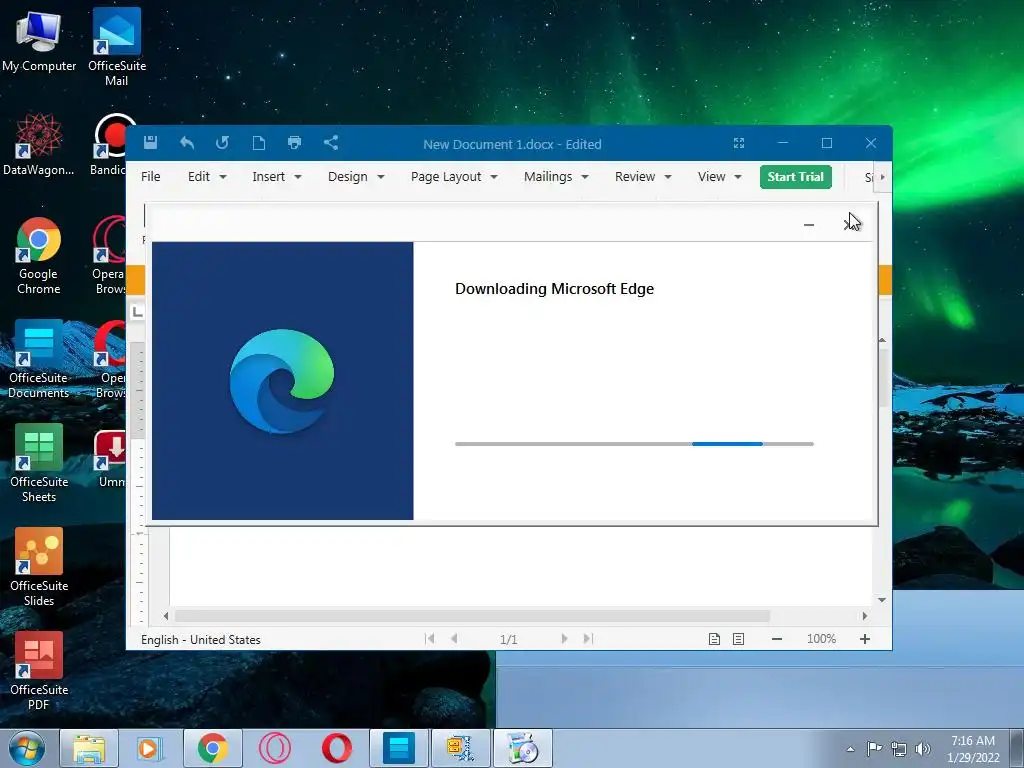
Task: Open Chrome from the taskbar
Action: pos(212,748)
